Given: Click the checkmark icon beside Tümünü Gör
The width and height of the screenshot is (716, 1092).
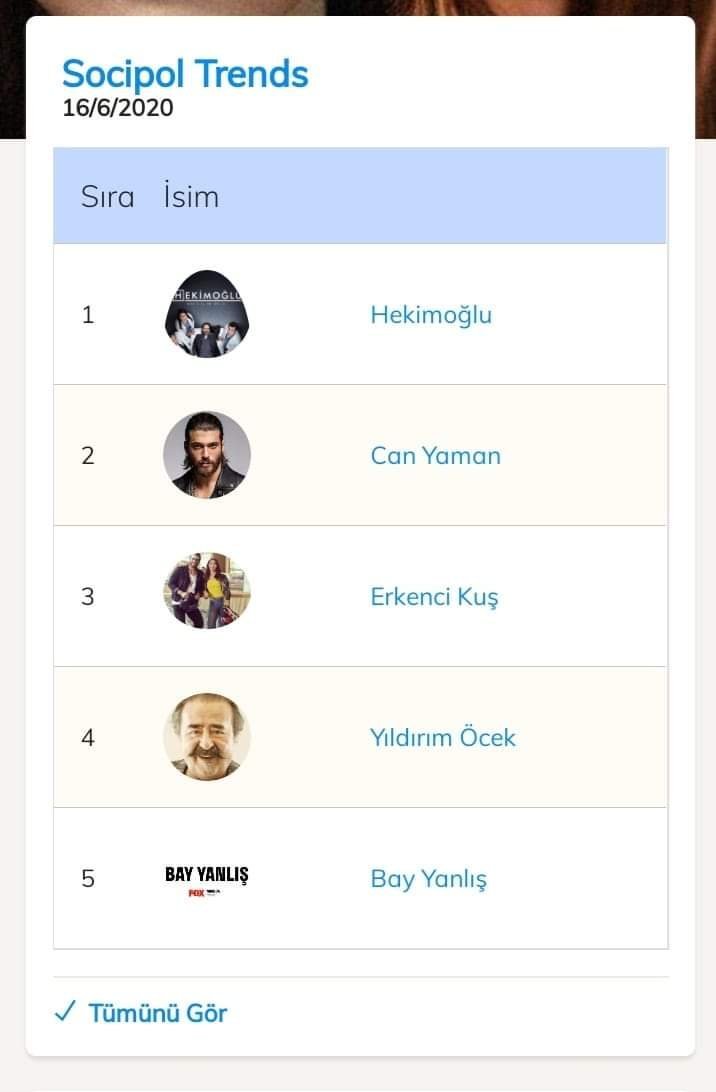Looking at the screenshot, I should (x=65, y=1012).
